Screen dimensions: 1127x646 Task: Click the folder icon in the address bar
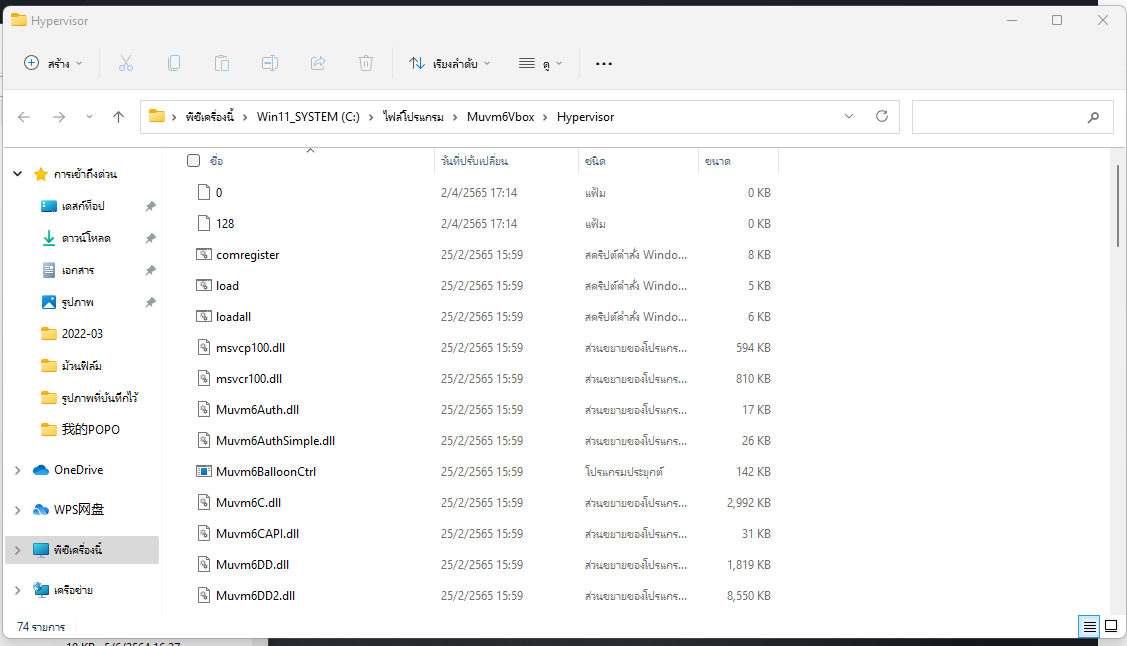[157, 116]
